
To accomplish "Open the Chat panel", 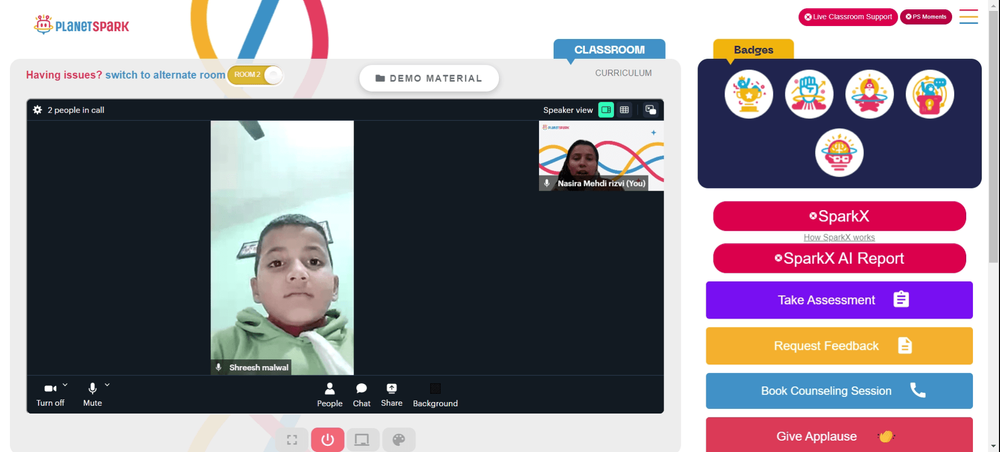I will [x=362, y=395].
